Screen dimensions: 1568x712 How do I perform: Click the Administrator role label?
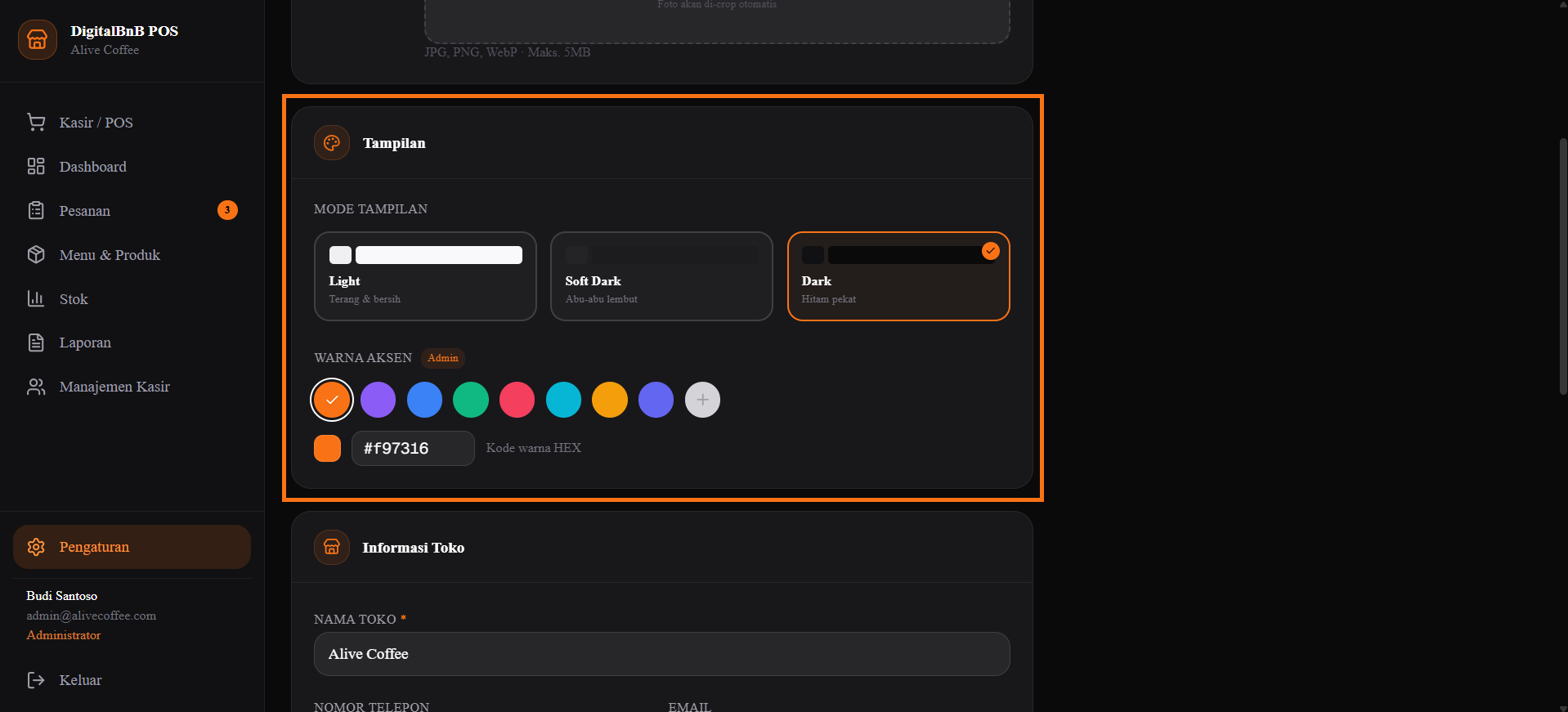[x=64, y=635]
